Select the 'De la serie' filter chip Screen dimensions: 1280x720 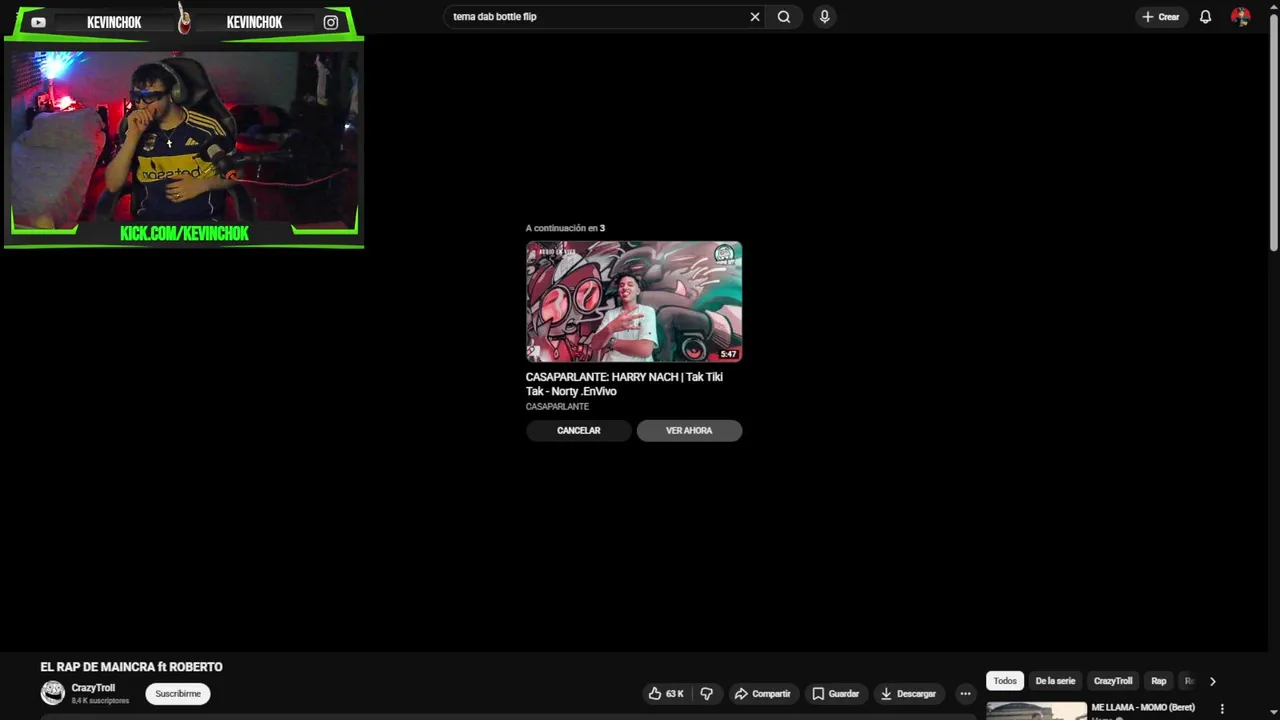click(x=1055, y=681)
